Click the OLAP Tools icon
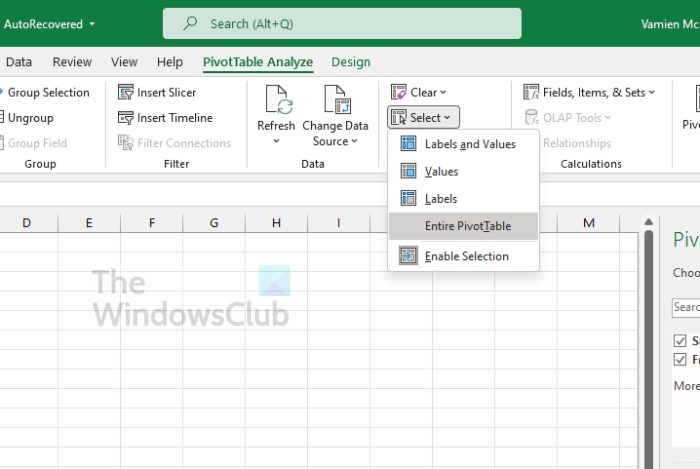The image size is (700, 469). 531,117
